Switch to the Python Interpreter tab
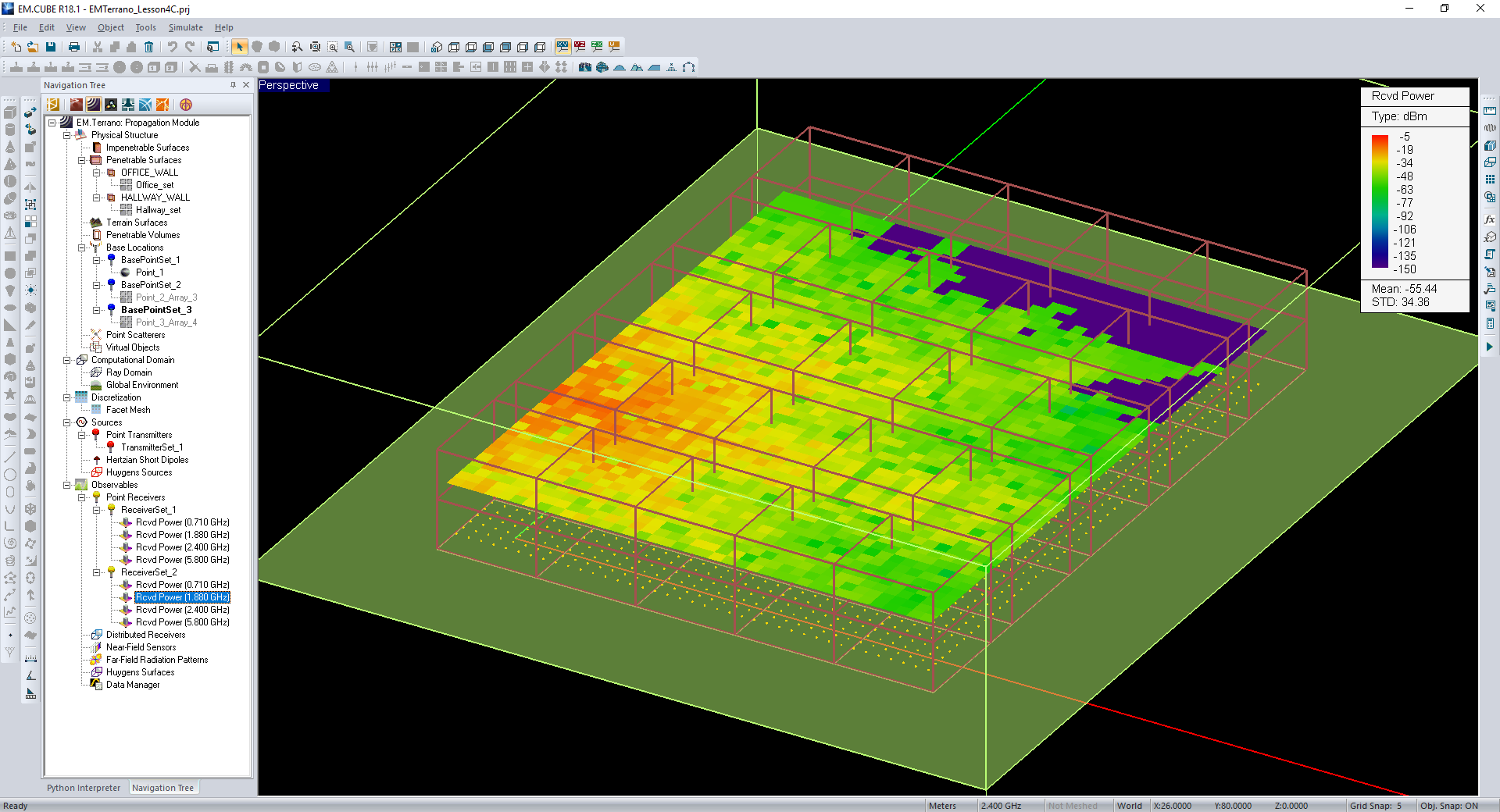Screen dimensions: 1500x812 84,788
